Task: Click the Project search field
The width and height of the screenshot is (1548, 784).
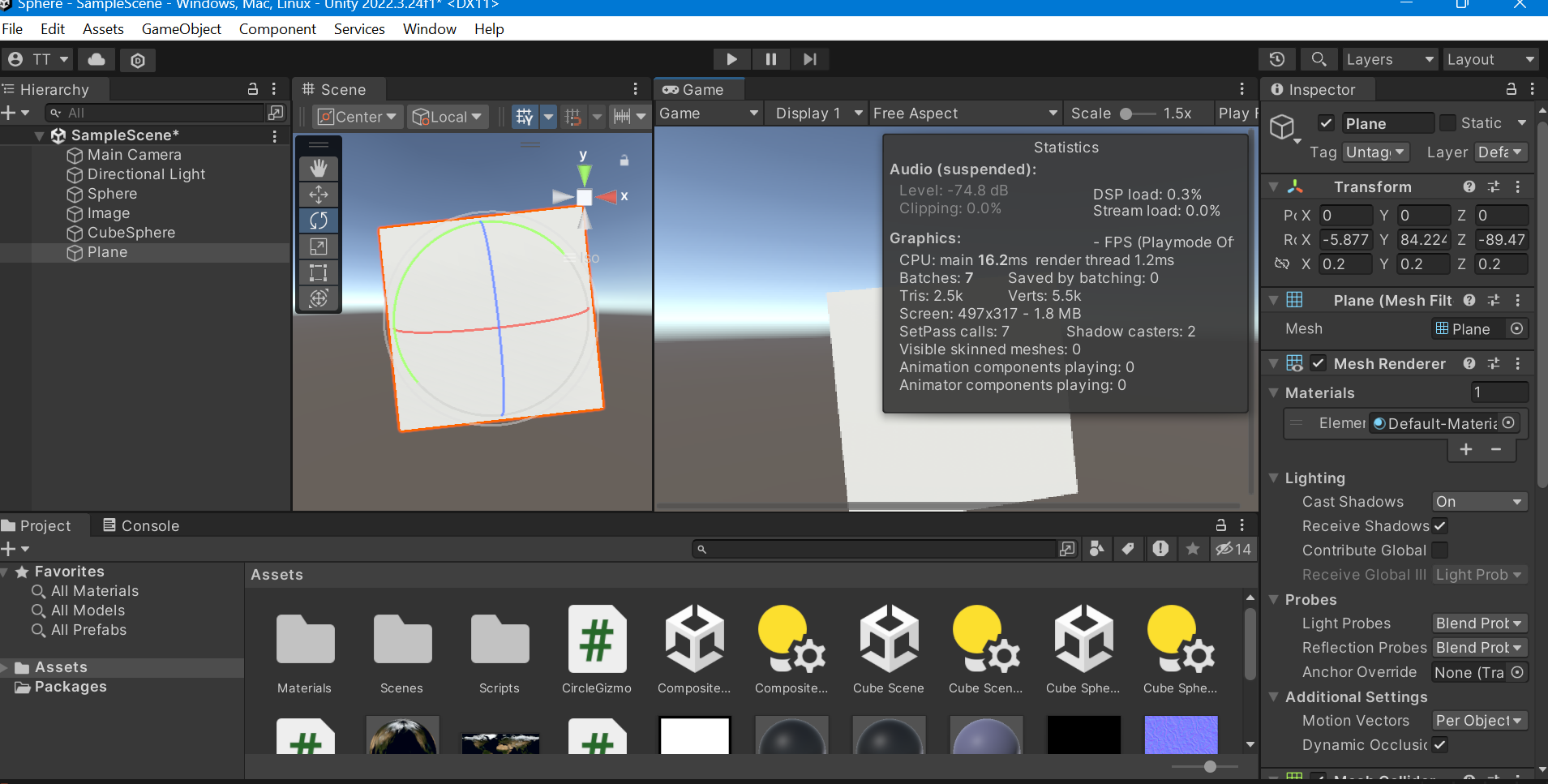Action: click(x=875, y=549)
